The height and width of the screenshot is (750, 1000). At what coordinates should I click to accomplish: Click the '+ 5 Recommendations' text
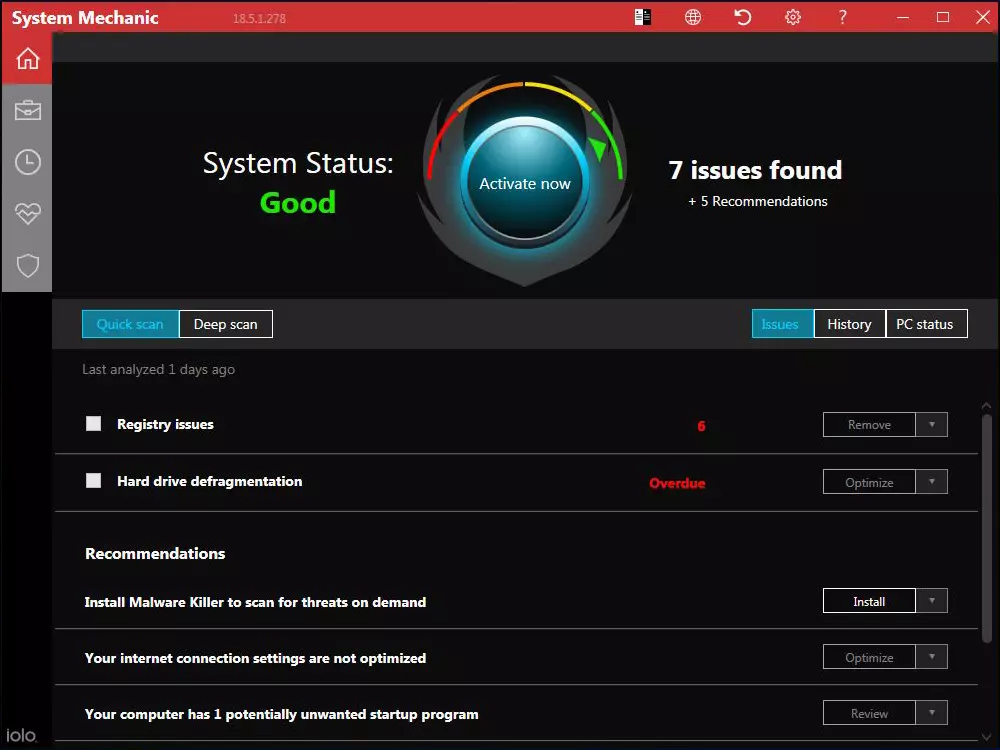[x=758, y=202]
